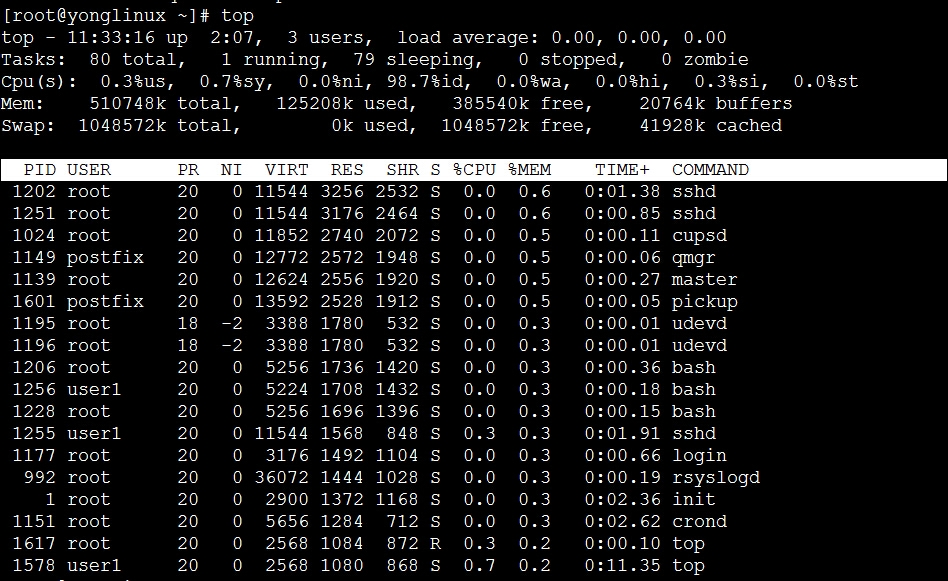Select PID 1251 in process list
The width and height of the screenshot is (948, 581).
34,214
